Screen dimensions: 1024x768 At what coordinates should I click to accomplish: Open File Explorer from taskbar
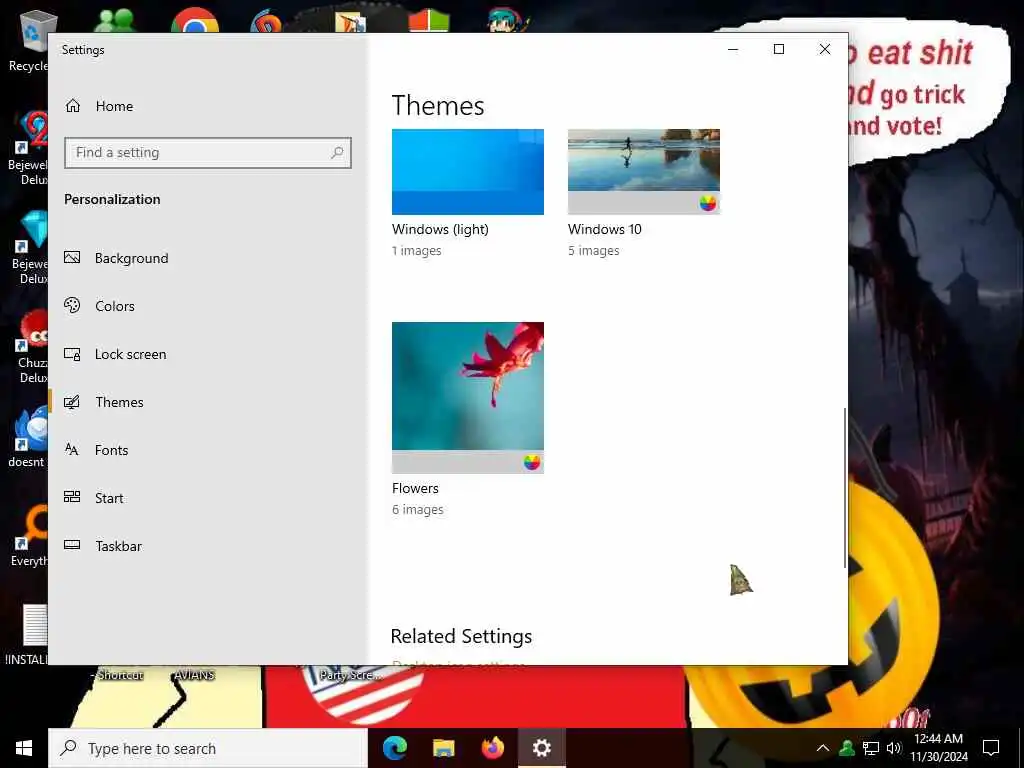point(444,748)
